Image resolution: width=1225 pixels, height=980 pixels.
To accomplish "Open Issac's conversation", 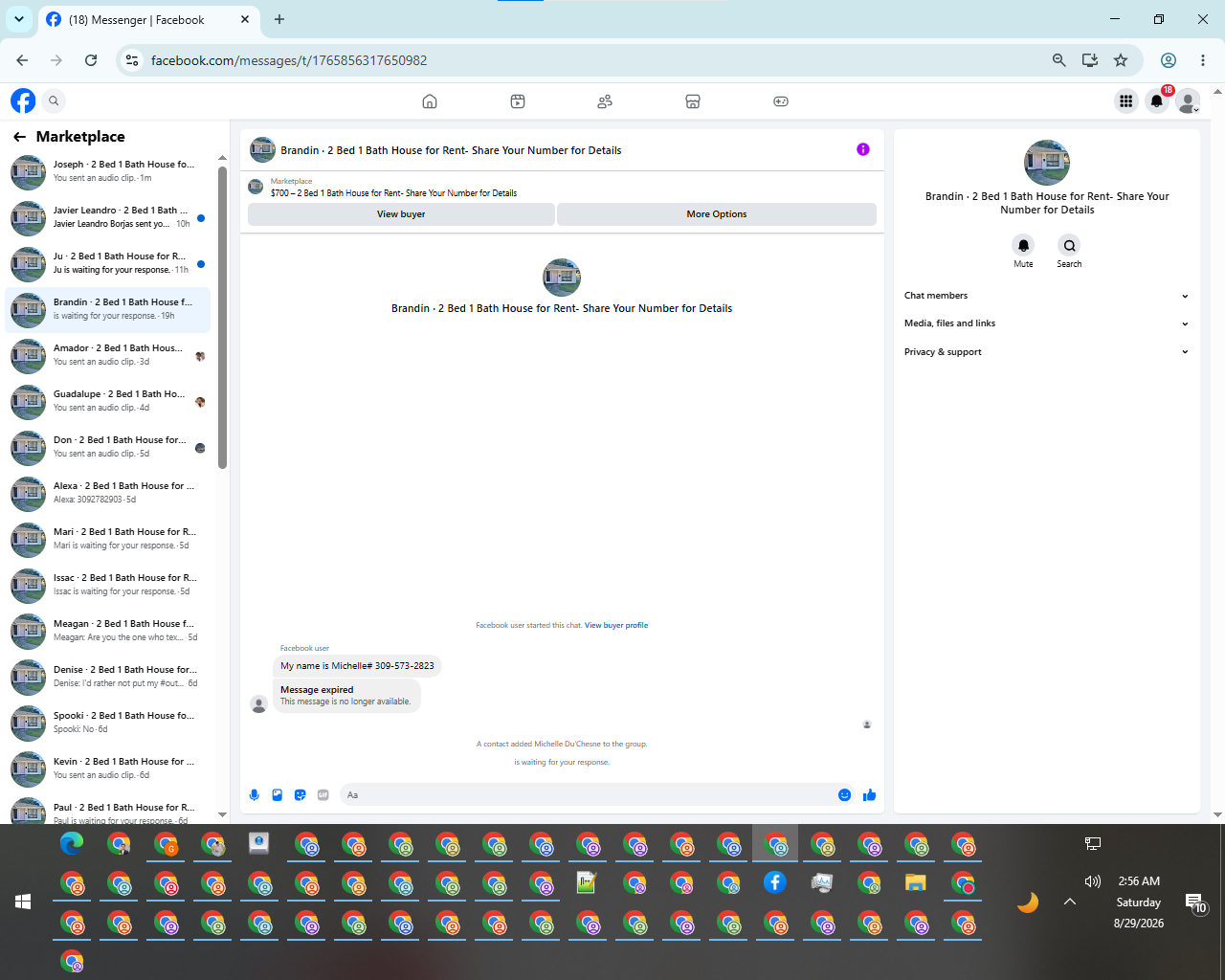I will point(108,586).
